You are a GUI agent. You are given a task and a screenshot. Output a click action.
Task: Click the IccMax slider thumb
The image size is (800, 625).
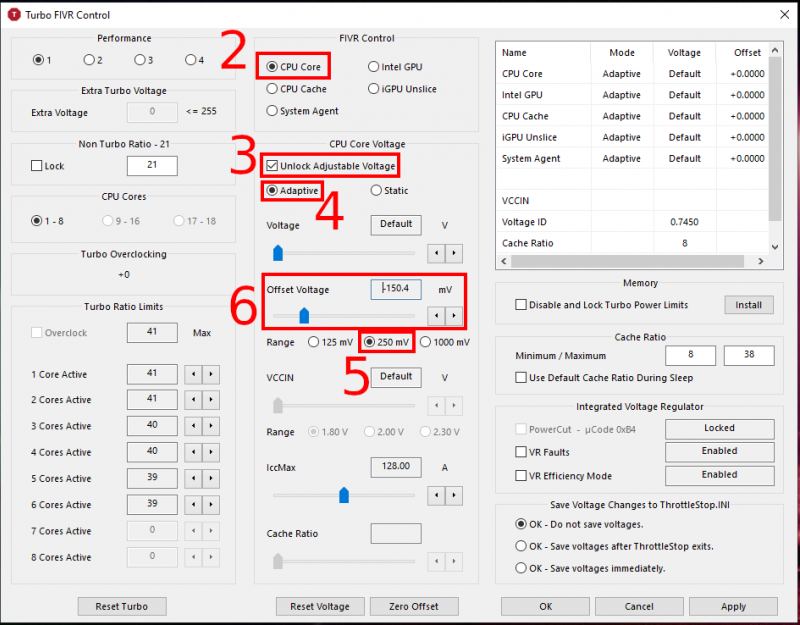pos(344,495)
